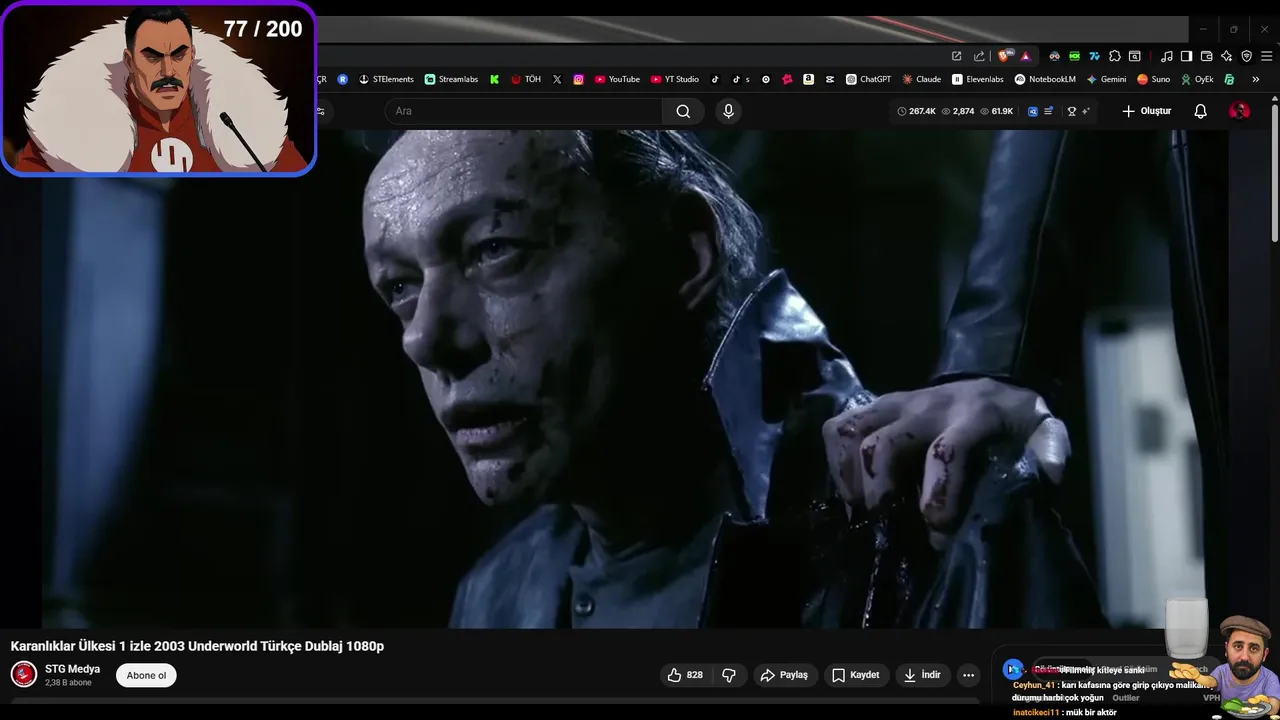This screenshot has width=1280, height=720.
Task: Subscribe with the 'Abone ol' button
Action: tap(146, 675)
